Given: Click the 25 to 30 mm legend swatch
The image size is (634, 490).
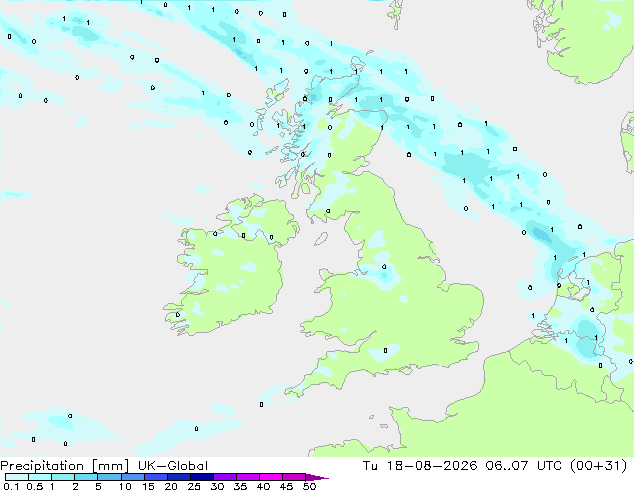Looking at the screenshot, I should click(x=201, y=477).
